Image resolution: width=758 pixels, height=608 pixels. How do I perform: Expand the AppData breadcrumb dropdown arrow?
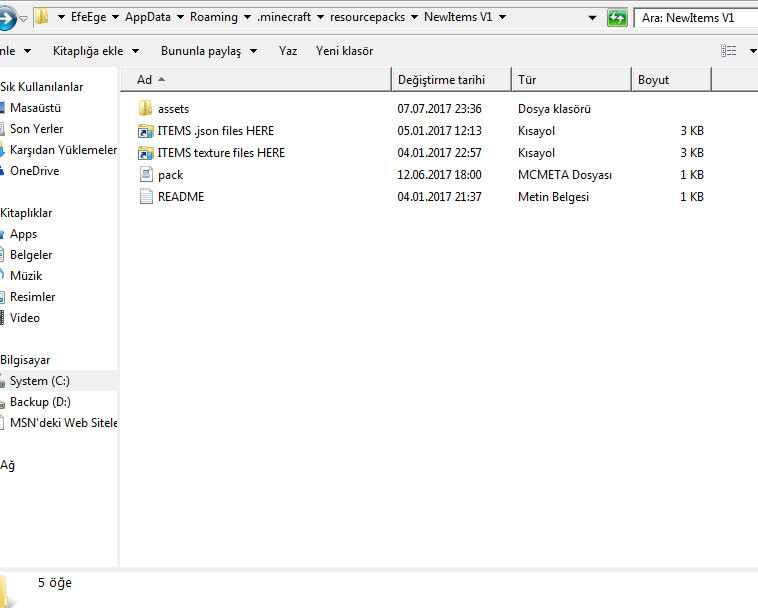click(180, 17)
